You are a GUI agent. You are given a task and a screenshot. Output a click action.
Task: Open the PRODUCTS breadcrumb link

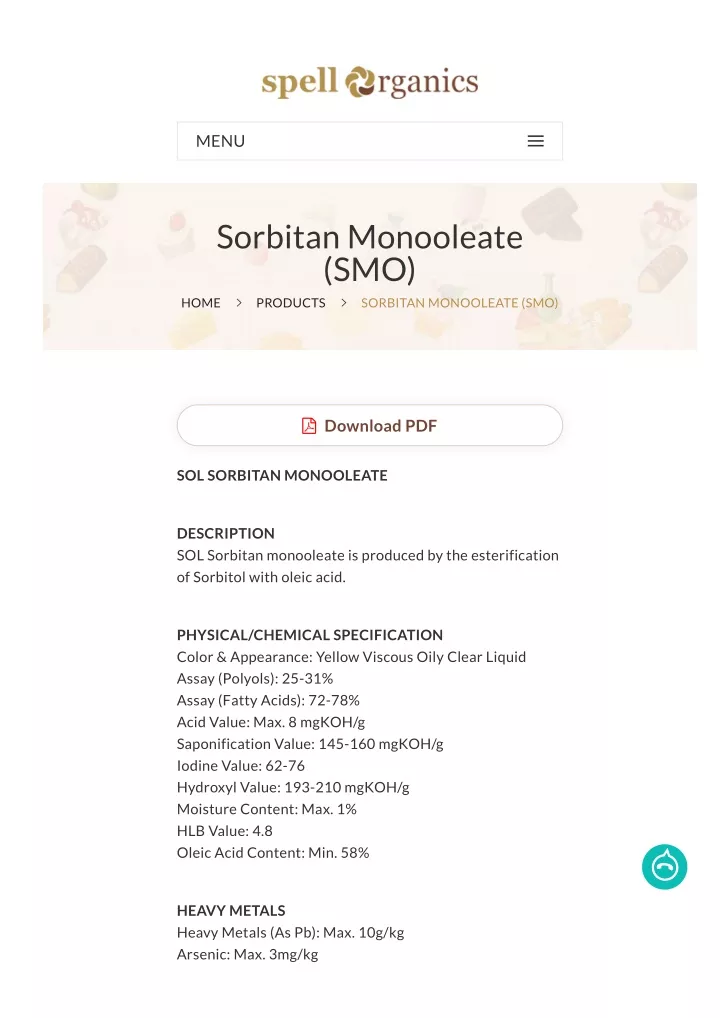[x=290, y=303]
